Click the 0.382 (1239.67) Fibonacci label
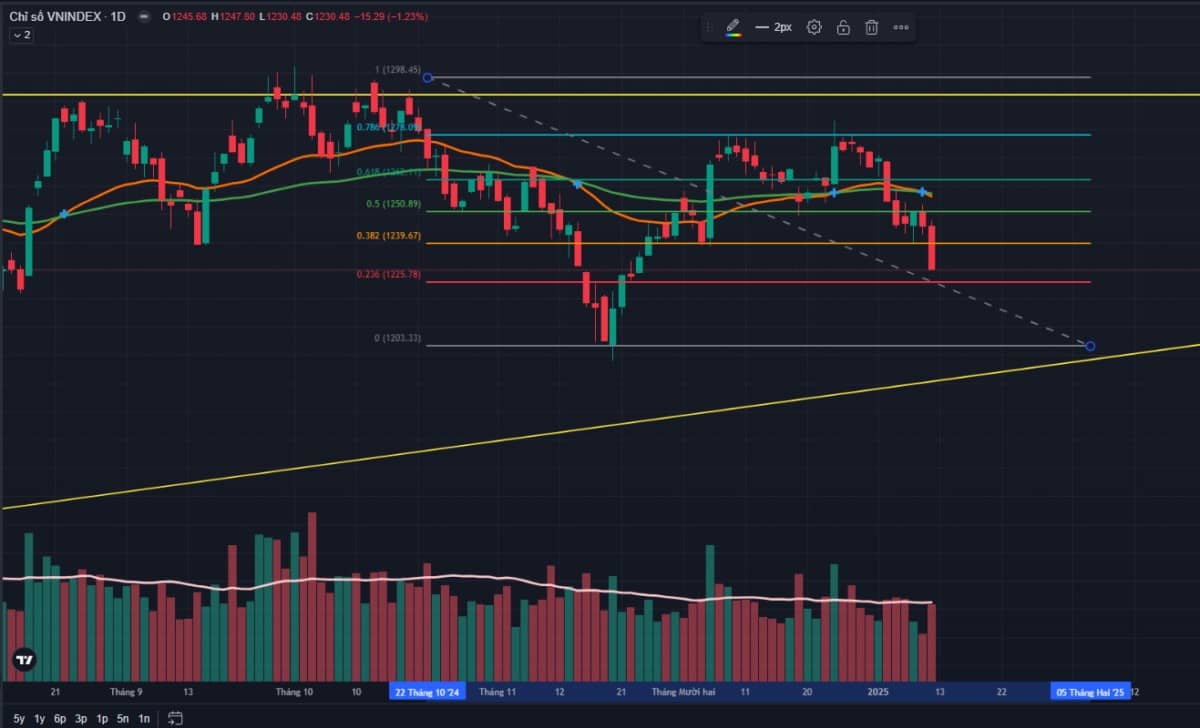The height and width of the screenshot is (728, 1200). 389,236
